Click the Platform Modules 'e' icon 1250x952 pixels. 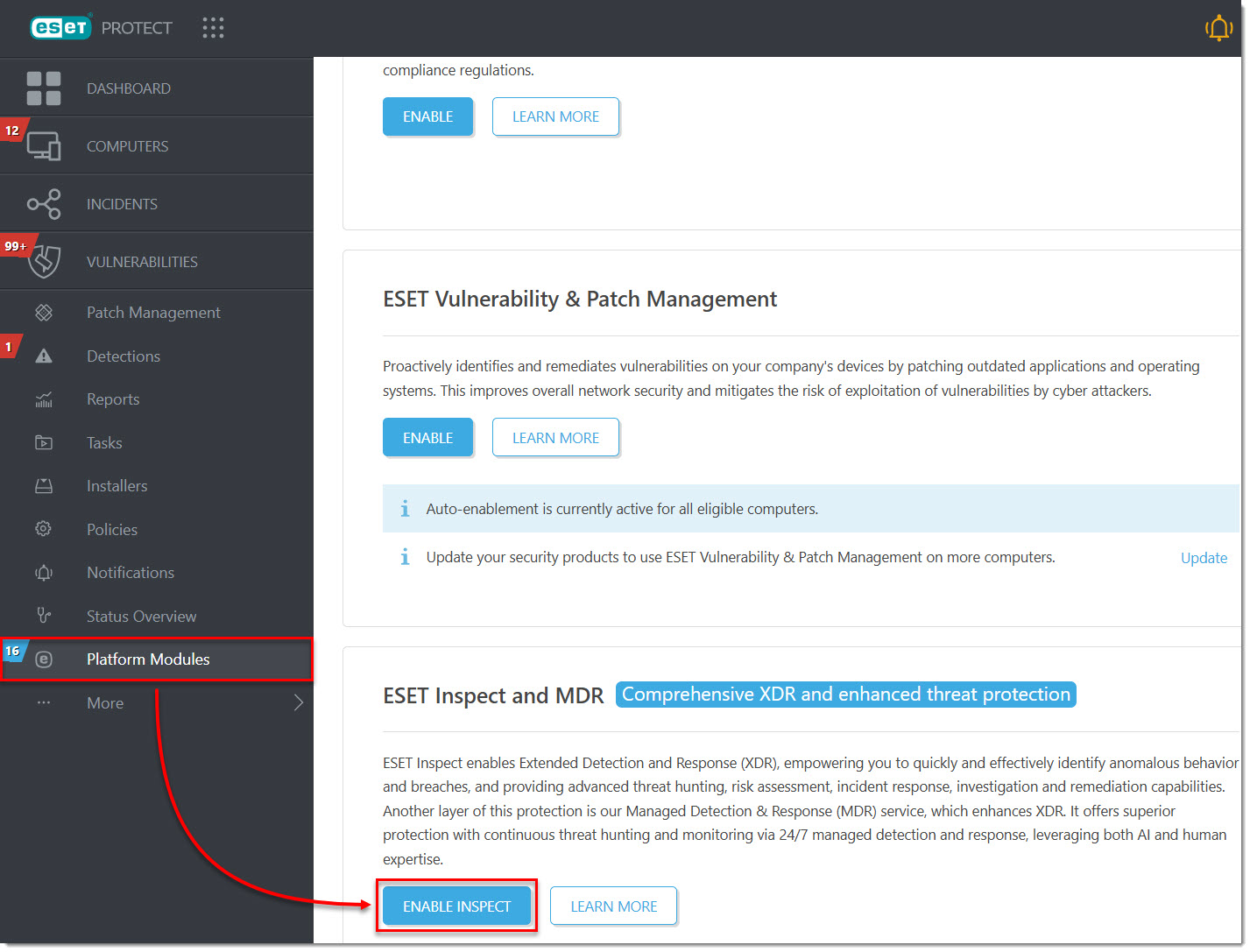point(44,659)
